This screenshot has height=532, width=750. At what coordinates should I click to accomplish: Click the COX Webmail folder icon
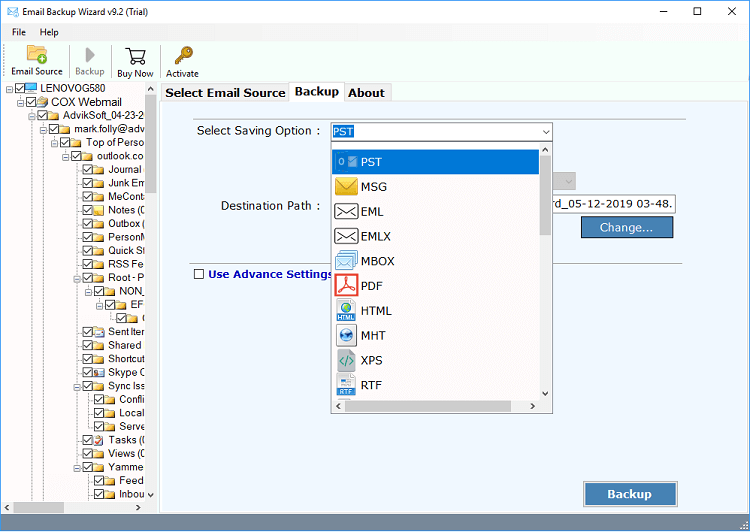tap(43, 102)
